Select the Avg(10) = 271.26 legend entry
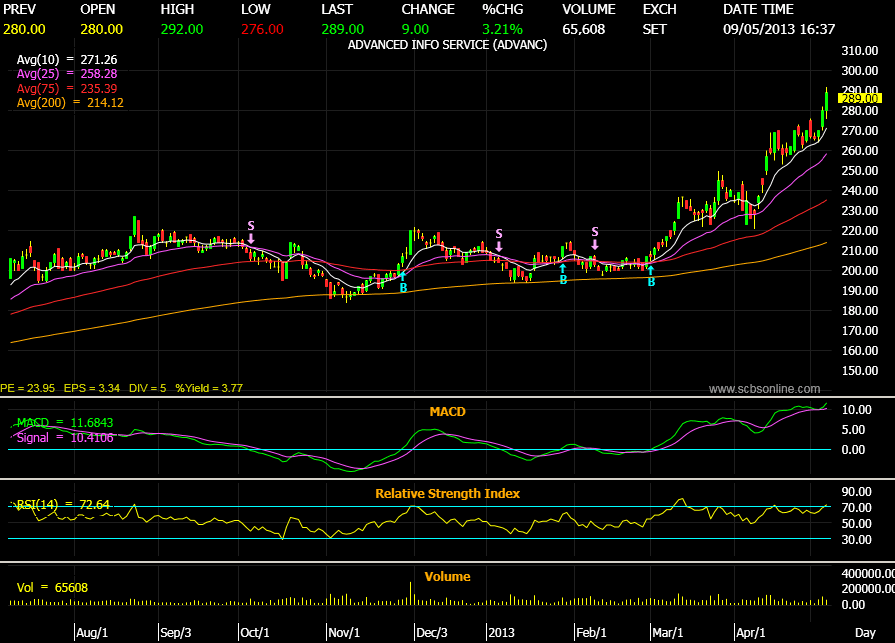 click(x=67, y=59)
